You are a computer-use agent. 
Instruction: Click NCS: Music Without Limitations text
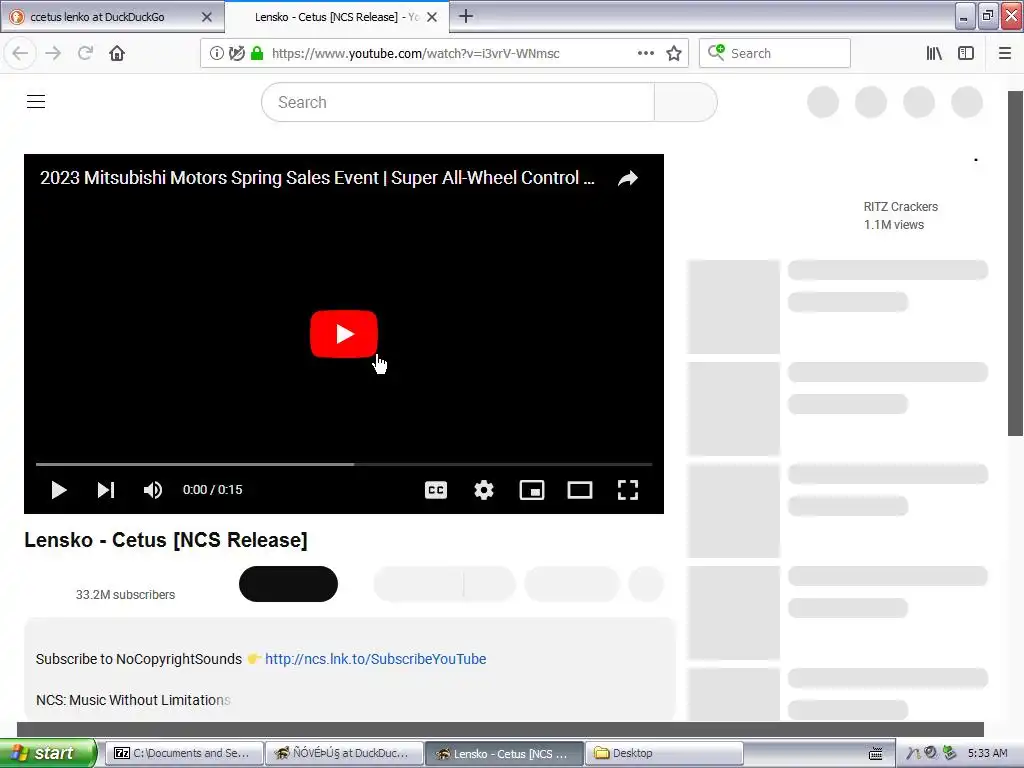click(133, 700)
